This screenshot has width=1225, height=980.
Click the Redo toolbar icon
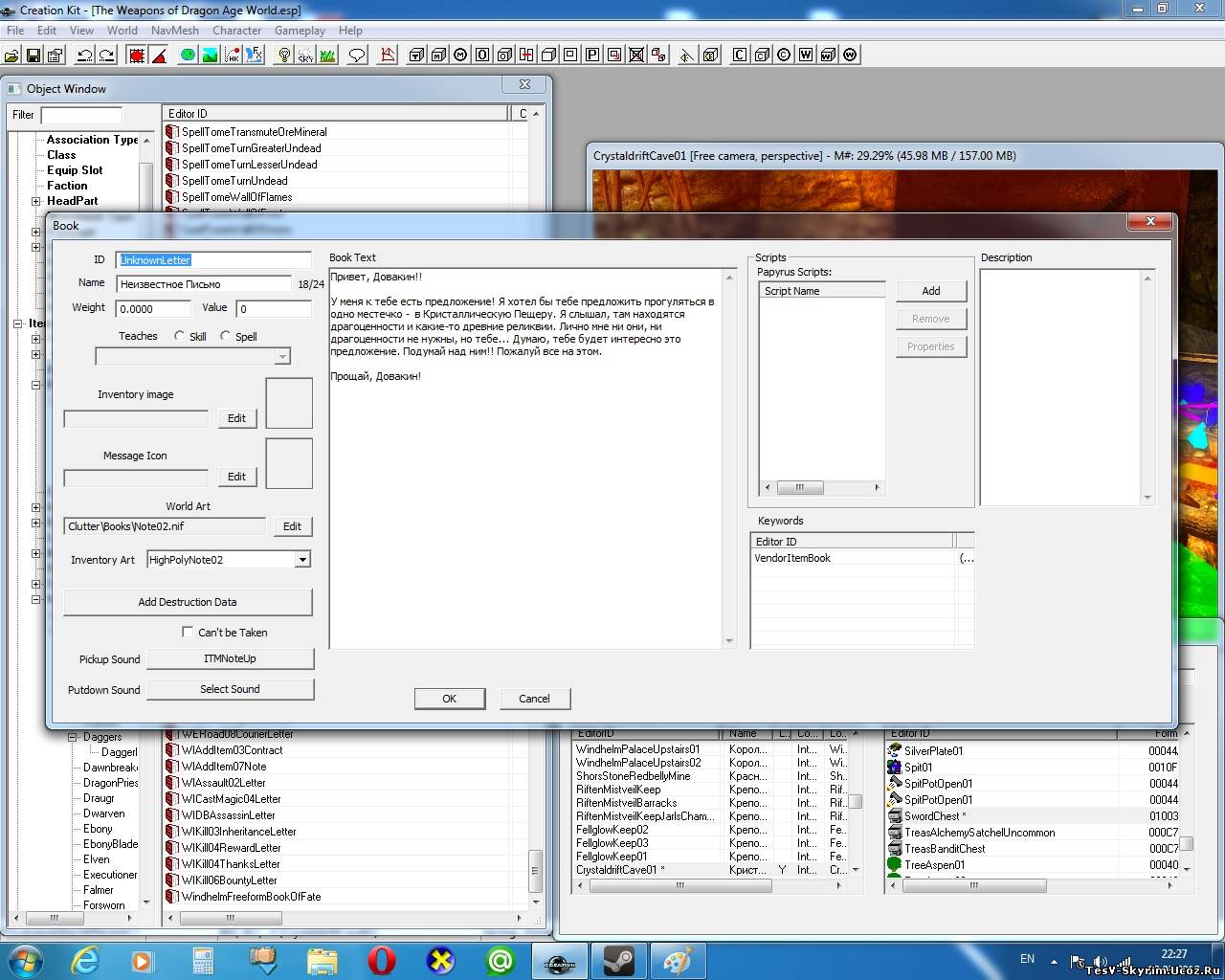pos(107,55)
